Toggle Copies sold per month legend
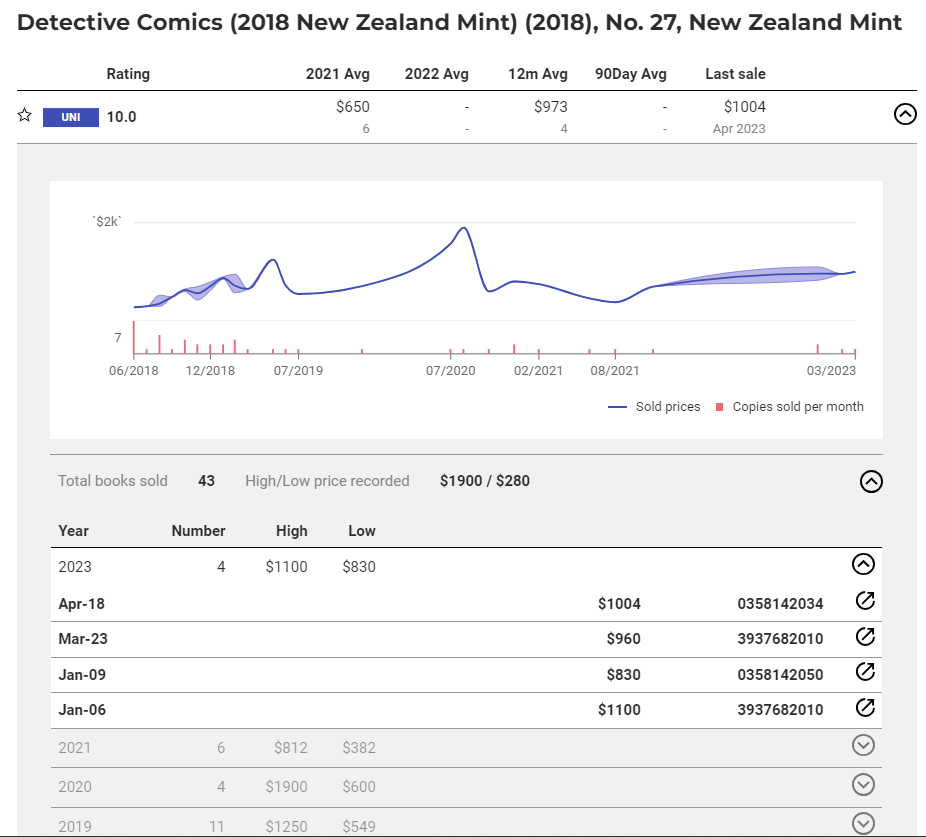This screenshot has width=926, height=837. tap(790, 407)
